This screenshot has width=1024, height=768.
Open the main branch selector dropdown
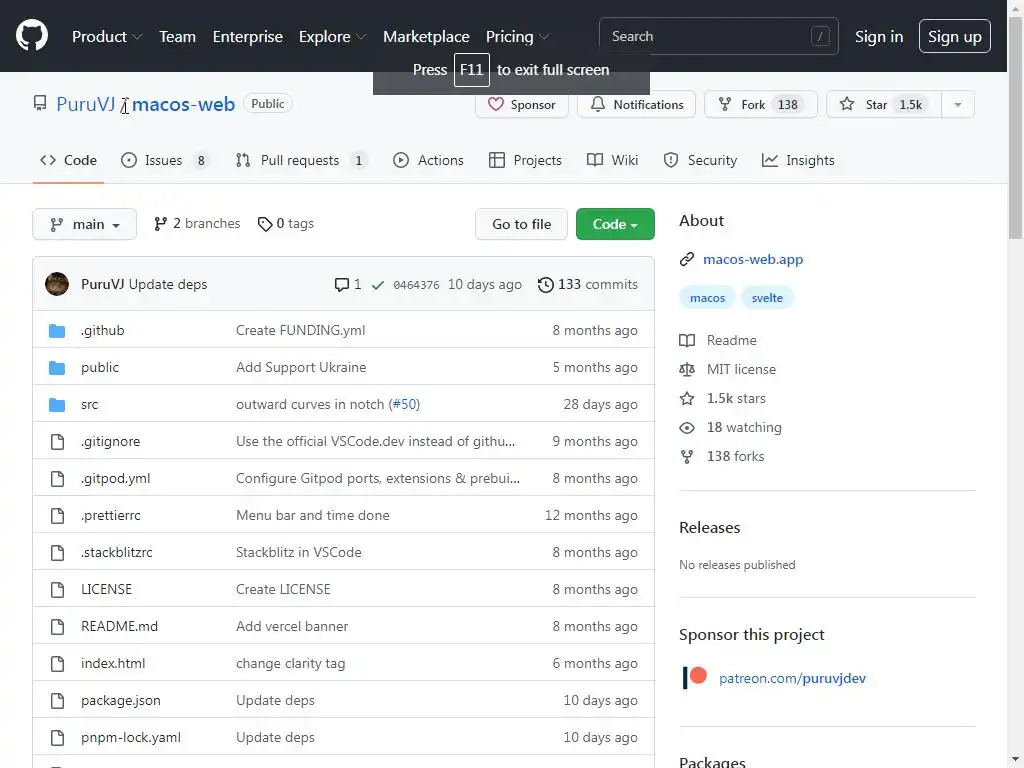tap(84, 224)
